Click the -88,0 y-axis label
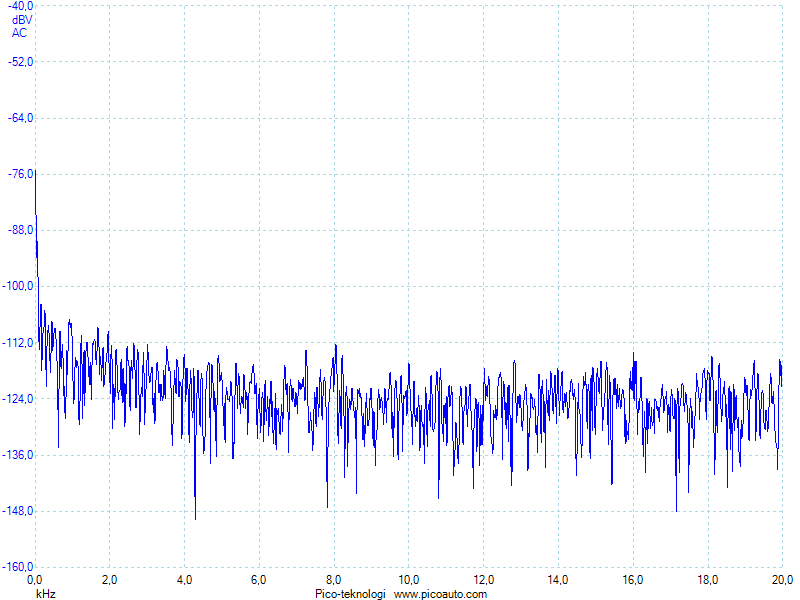Viewport: 800px width, 600px height. tap(21, 230)
